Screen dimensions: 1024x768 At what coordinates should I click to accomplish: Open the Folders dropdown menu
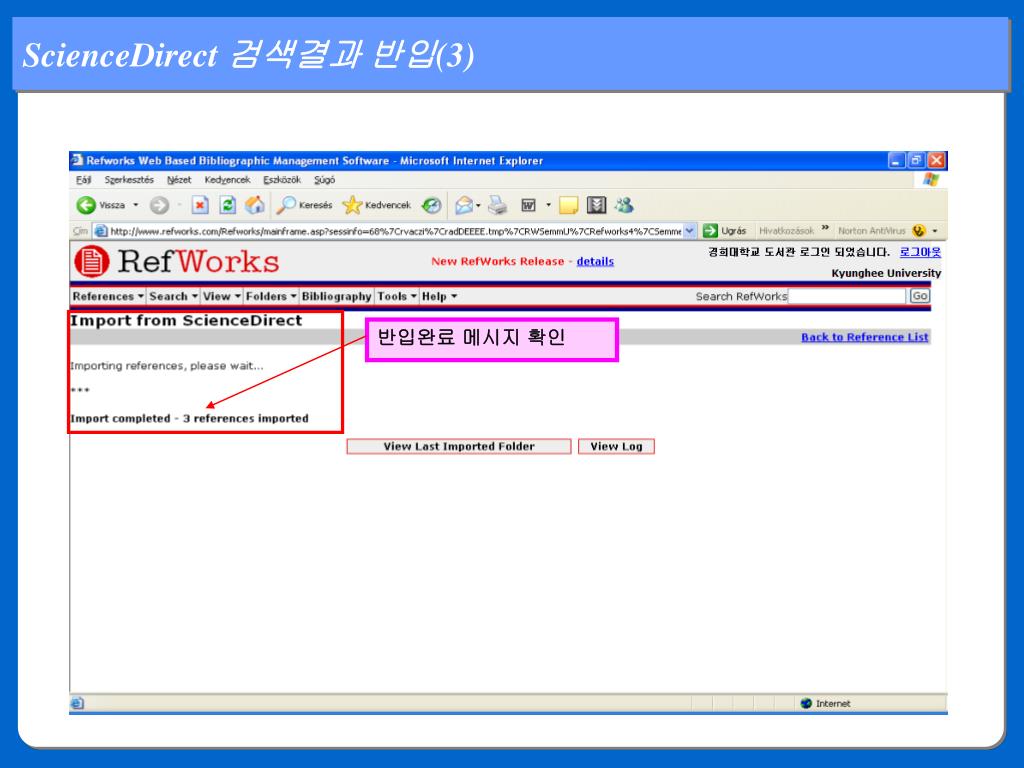coord(271,296)
